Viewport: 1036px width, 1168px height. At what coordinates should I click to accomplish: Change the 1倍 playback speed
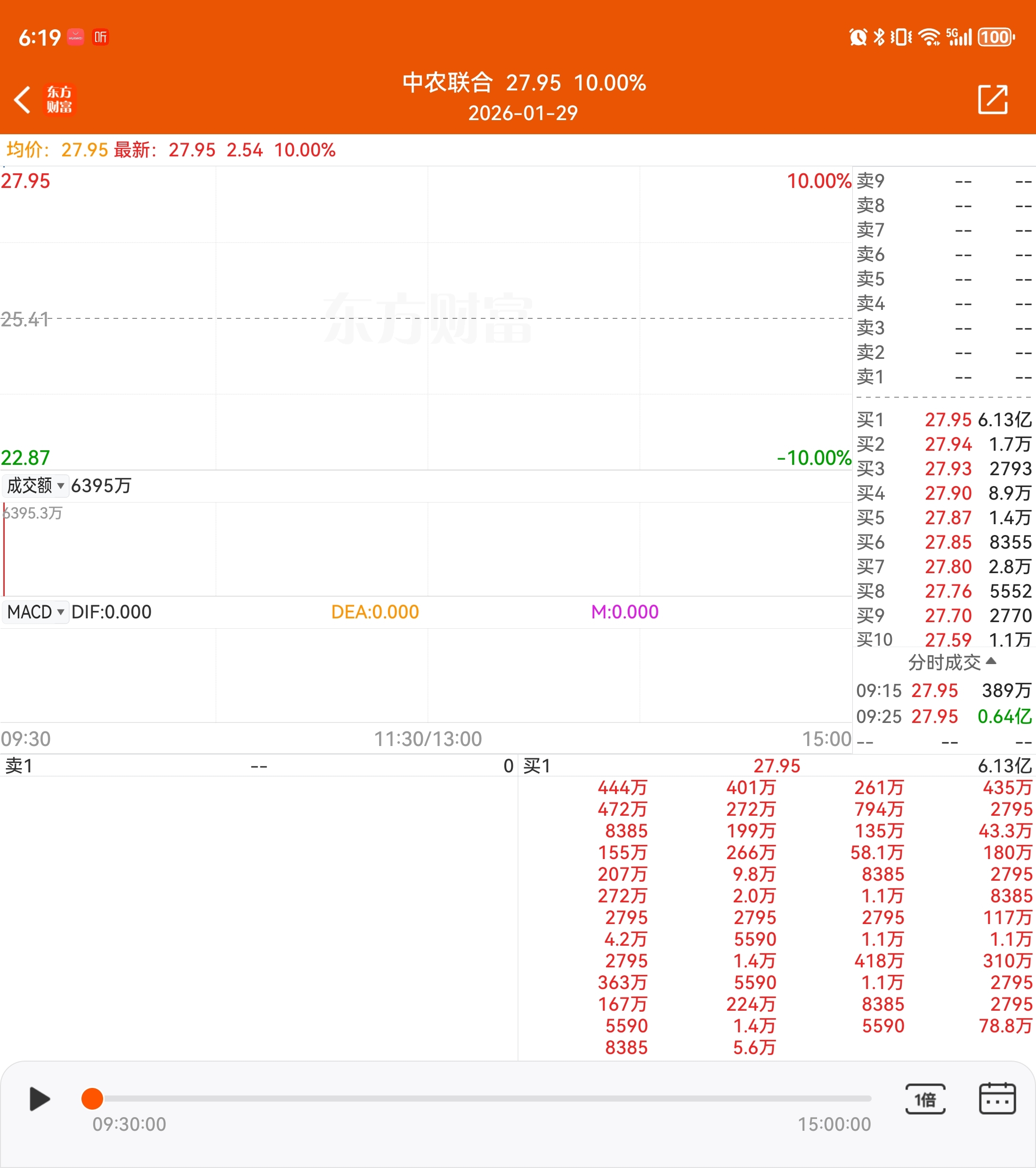pyautogui.click(x=925, y=1098)
